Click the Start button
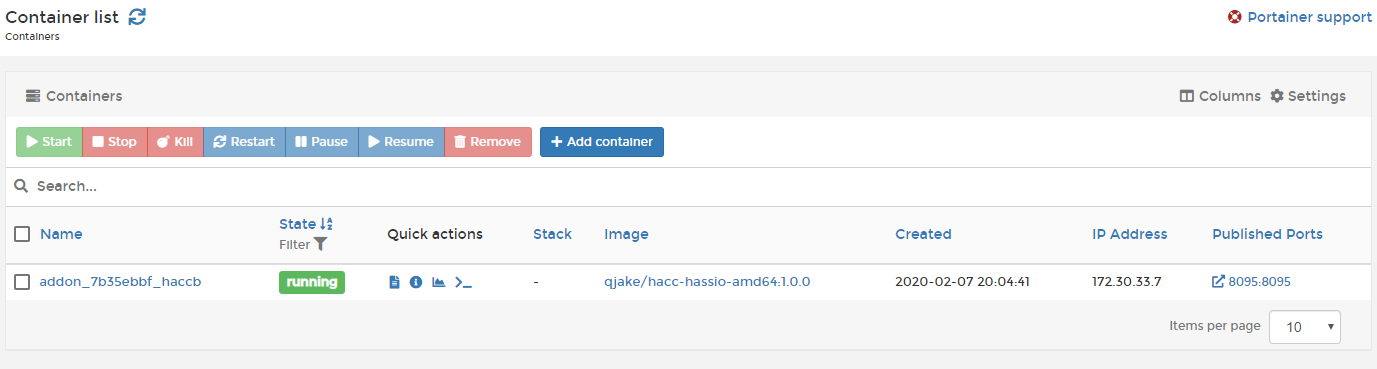The width and height of the screenshot is (1377, 369). click(49, 142)
